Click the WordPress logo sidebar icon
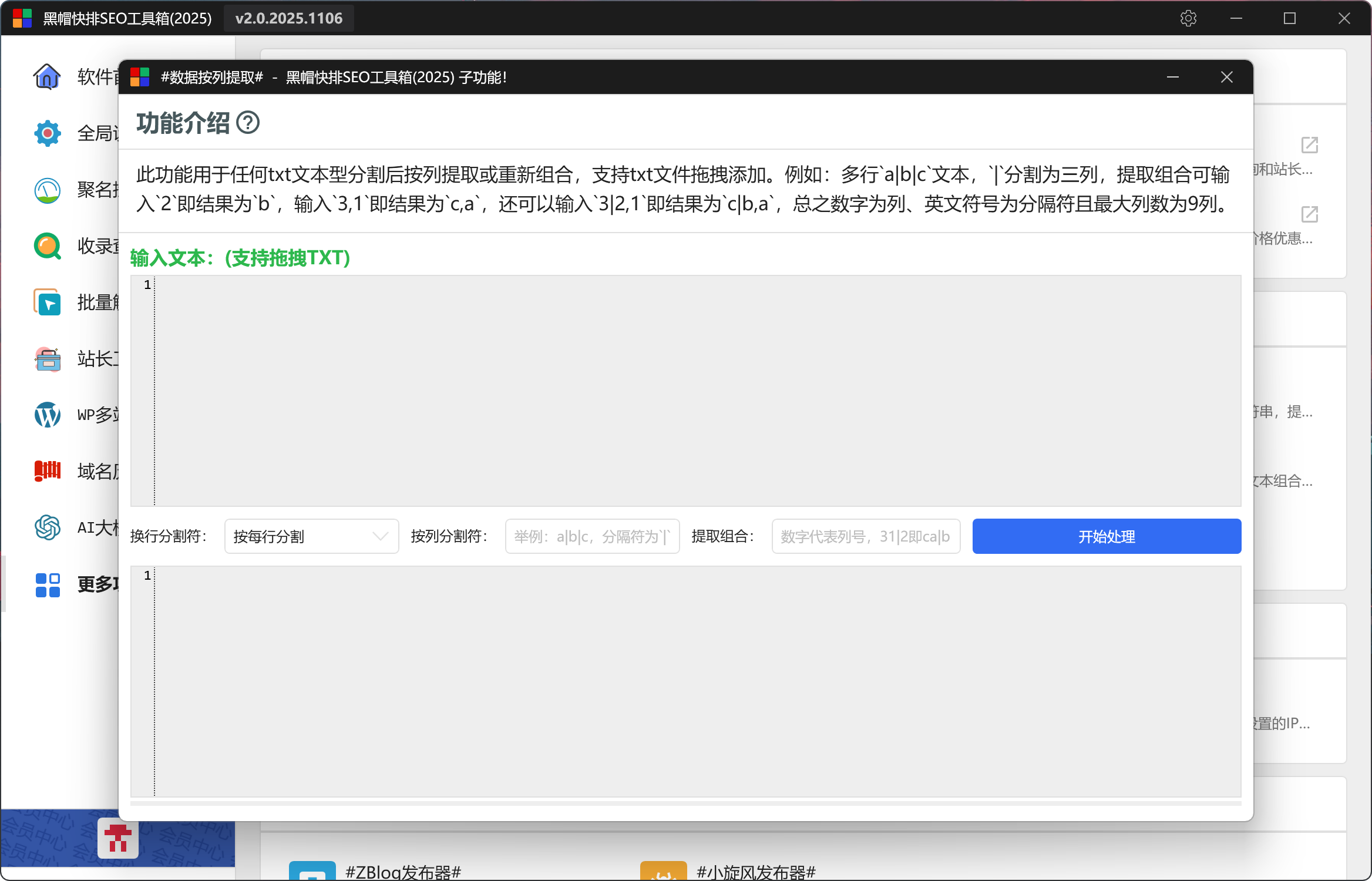This screenshot has height=881, width=1372. [47, 415]
